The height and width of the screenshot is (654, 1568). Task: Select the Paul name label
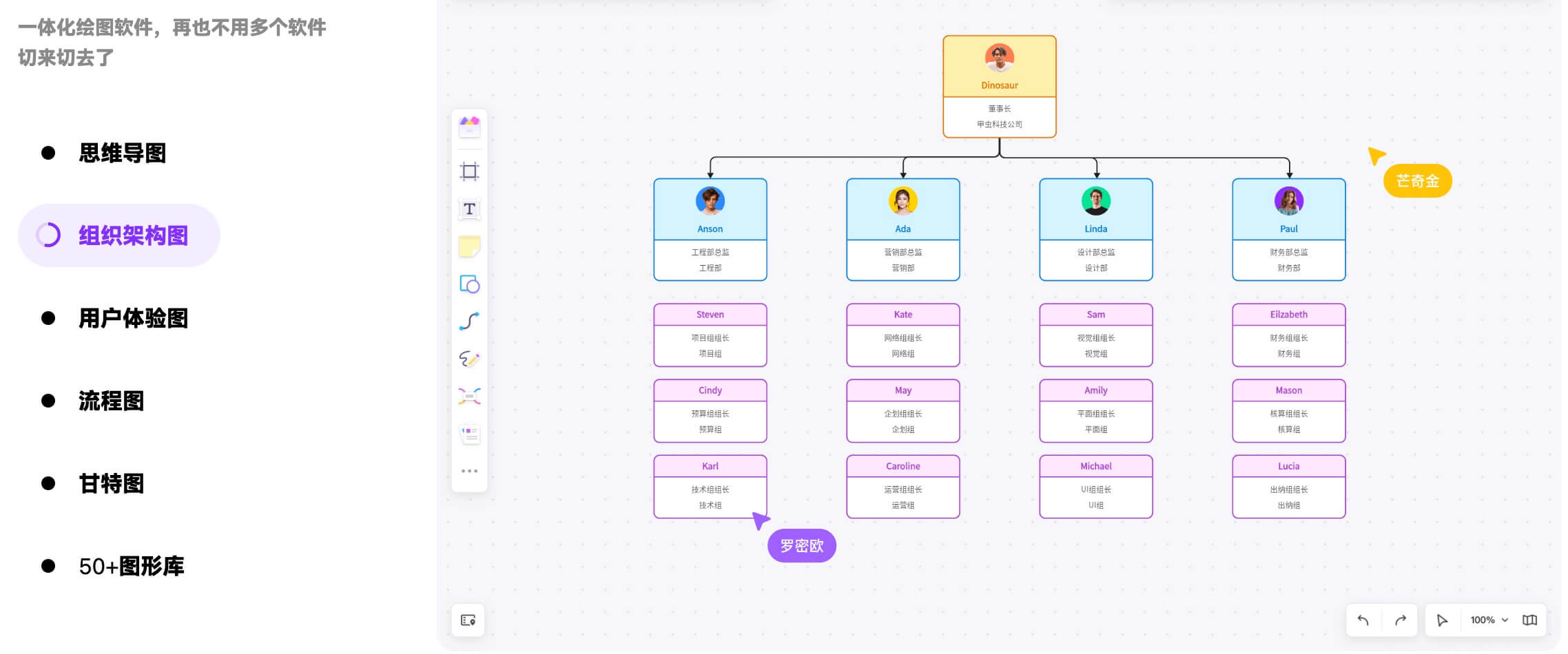(1289, 229)
